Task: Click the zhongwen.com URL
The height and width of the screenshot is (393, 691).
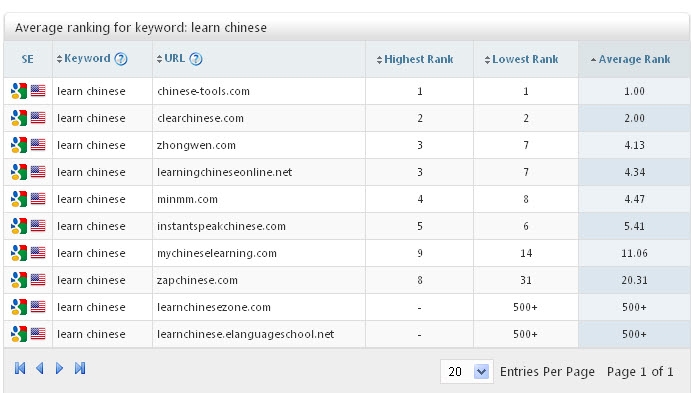Action: [196, 145]
